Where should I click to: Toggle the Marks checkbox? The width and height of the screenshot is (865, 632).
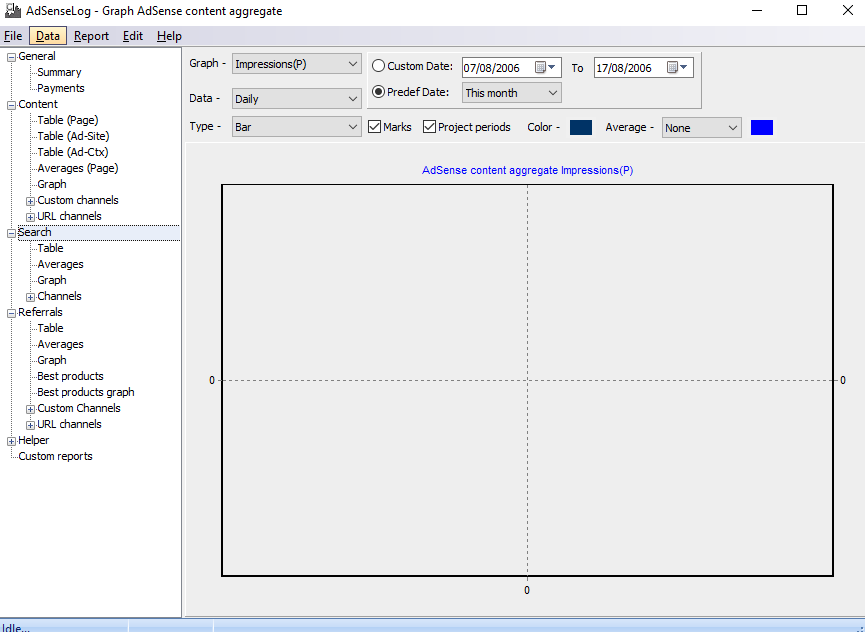tap(375, 127)
